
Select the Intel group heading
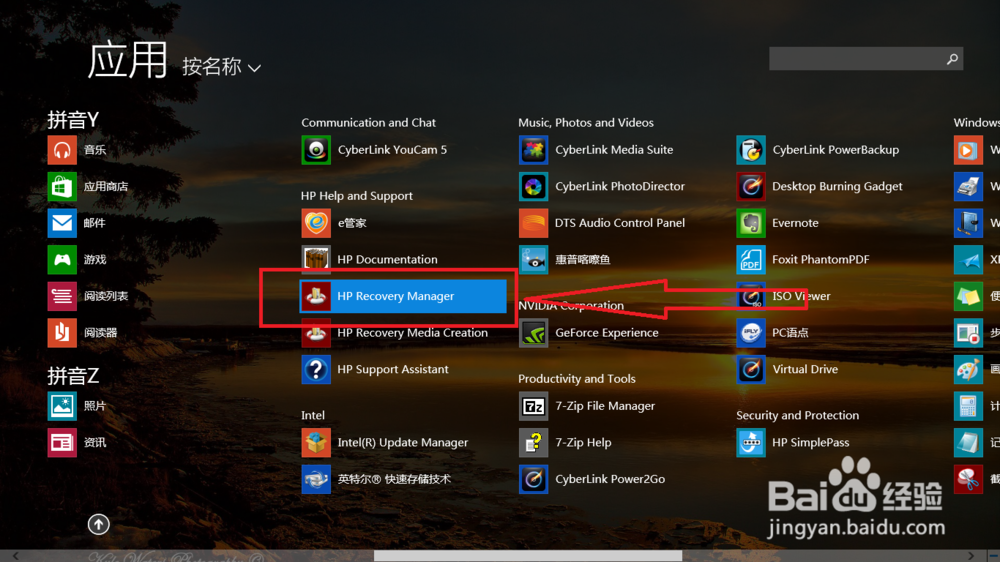click(x=312, y=415)
